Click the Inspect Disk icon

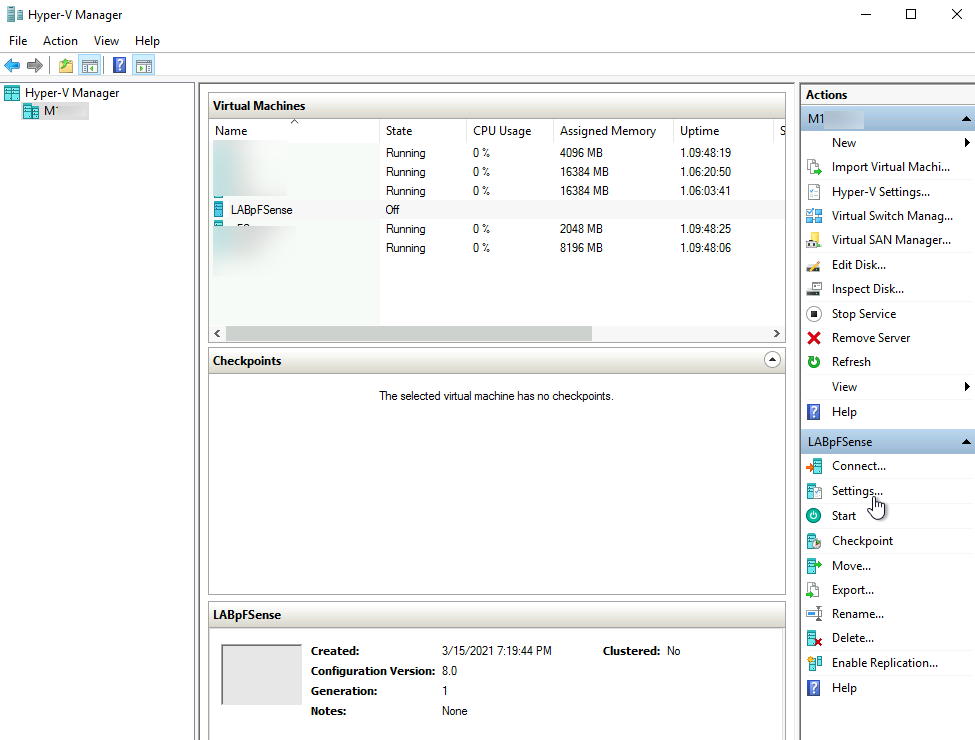click(x=814, y=289)
